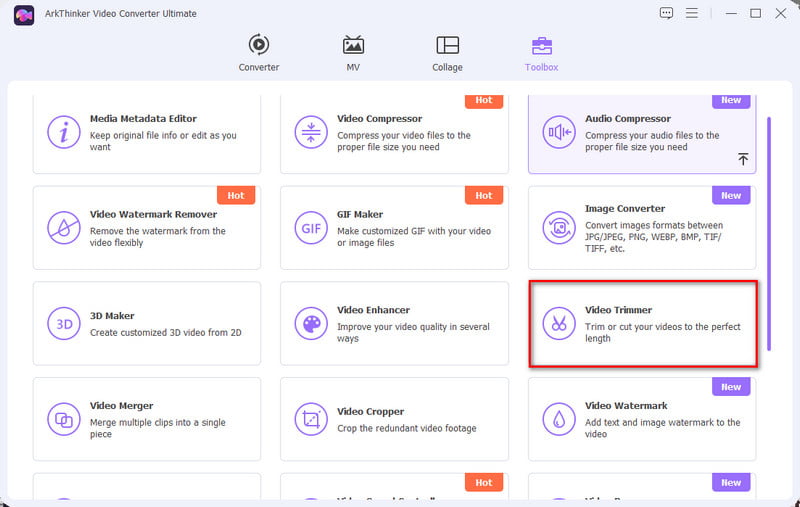The image size is (800, 507).
Task: Open the Video Merger title
Action: tap(121, 406)
